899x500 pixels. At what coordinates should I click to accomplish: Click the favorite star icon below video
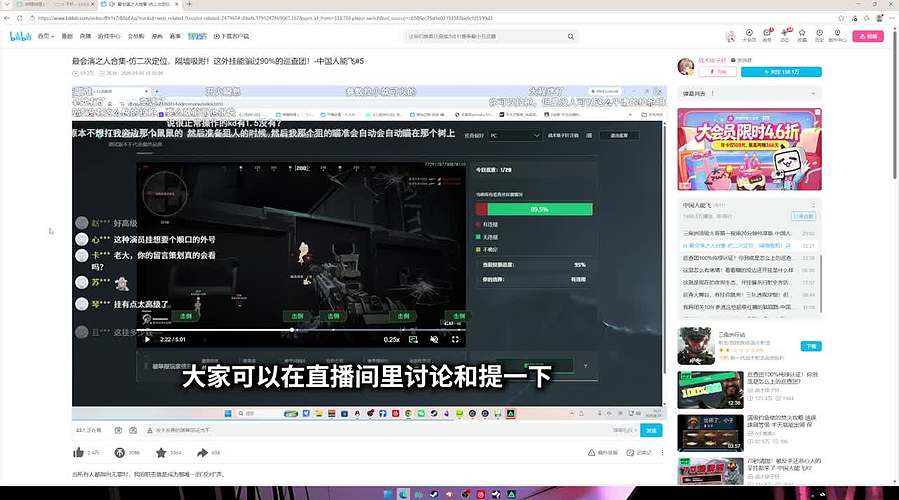pos(161,452)
